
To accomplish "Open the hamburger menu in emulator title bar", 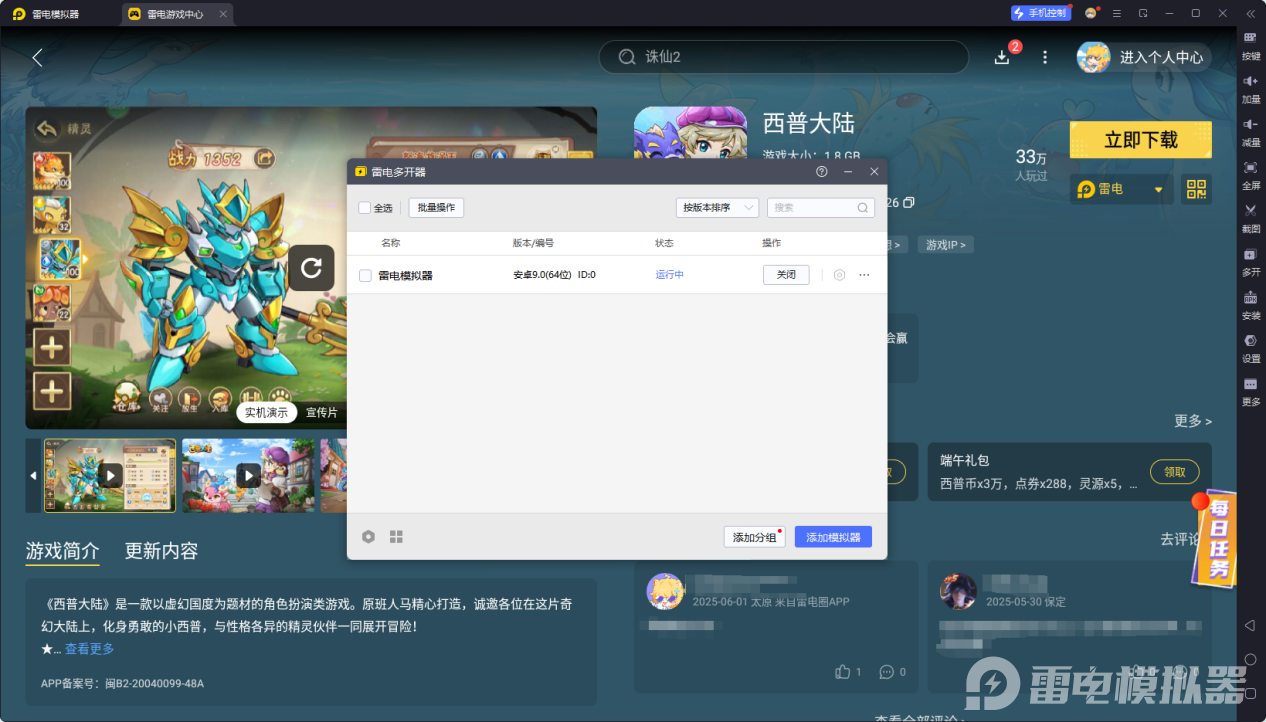I will pyautogui.click(x=1116, y=13).
